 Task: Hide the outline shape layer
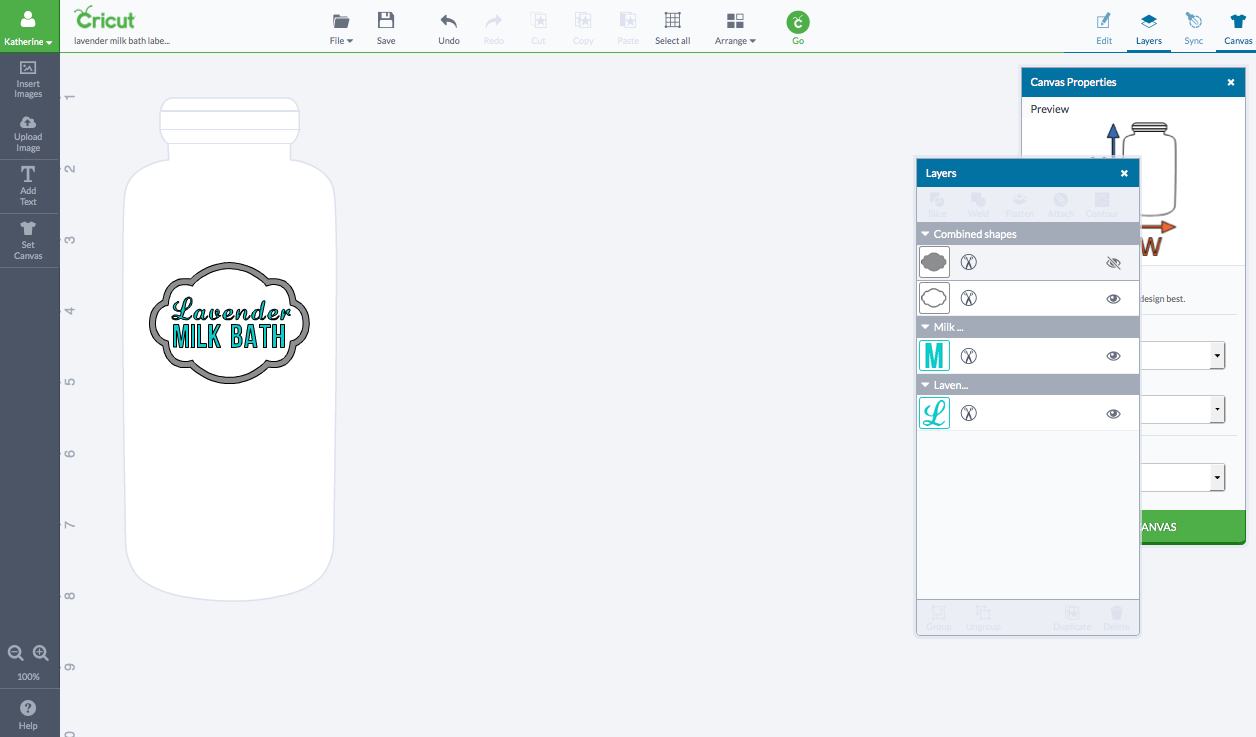click(x=1113, y=299)
